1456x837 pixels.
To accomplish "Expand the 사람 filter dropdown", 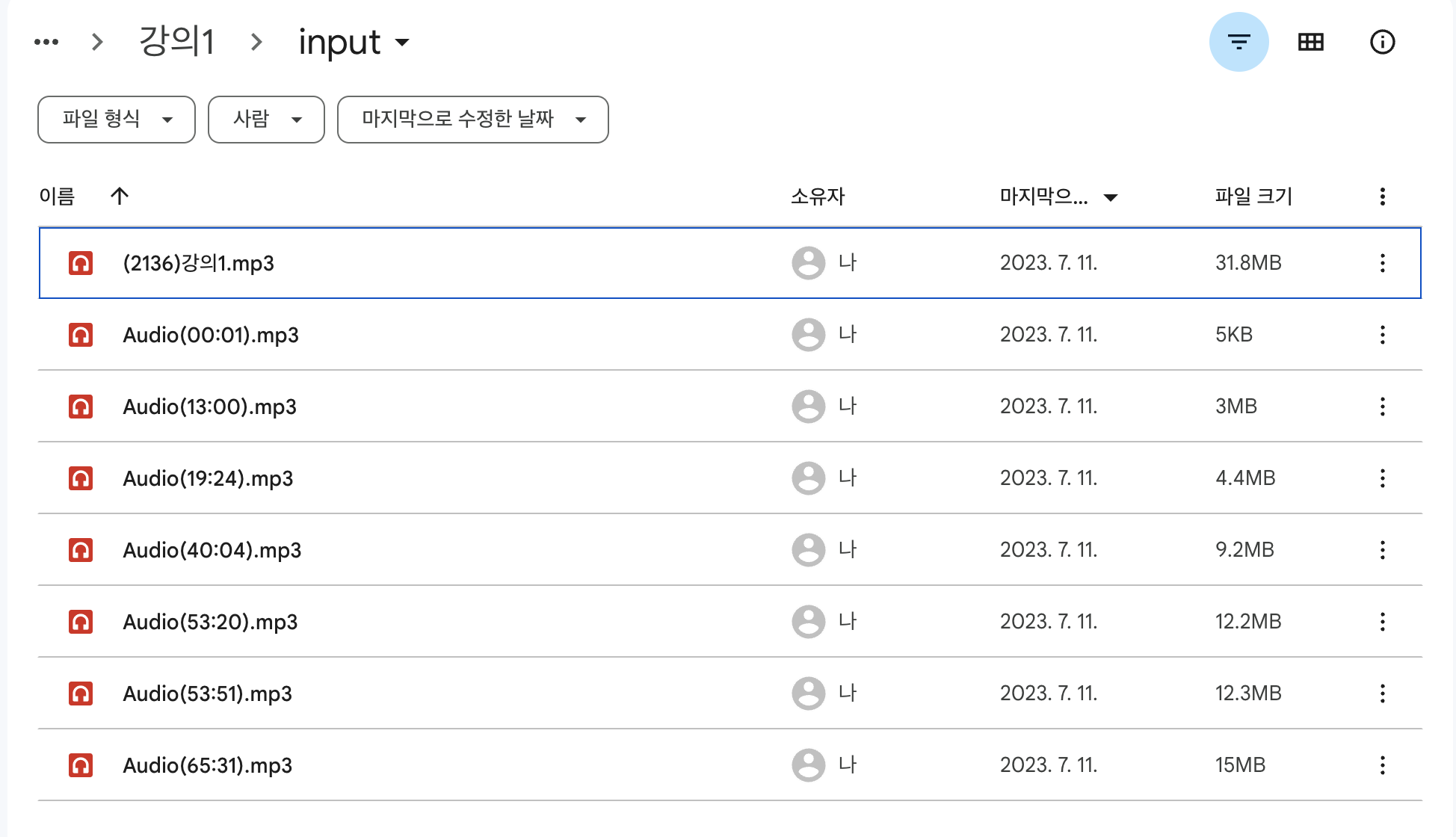I will pyautogui.click(x=266, y=120).
